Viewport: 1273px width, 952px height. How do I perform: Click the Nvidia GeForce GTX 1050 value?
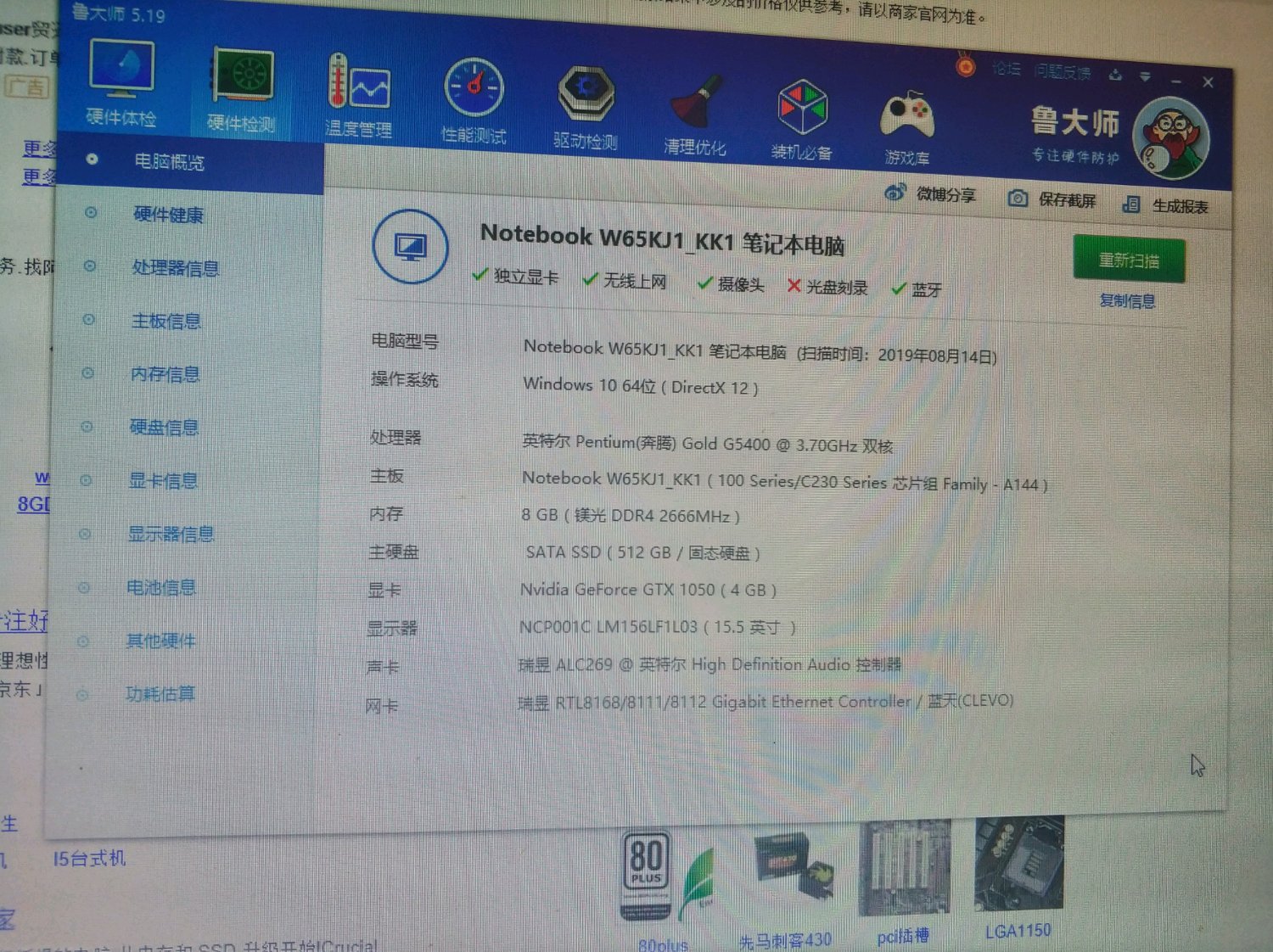click(x=648, y=590)
